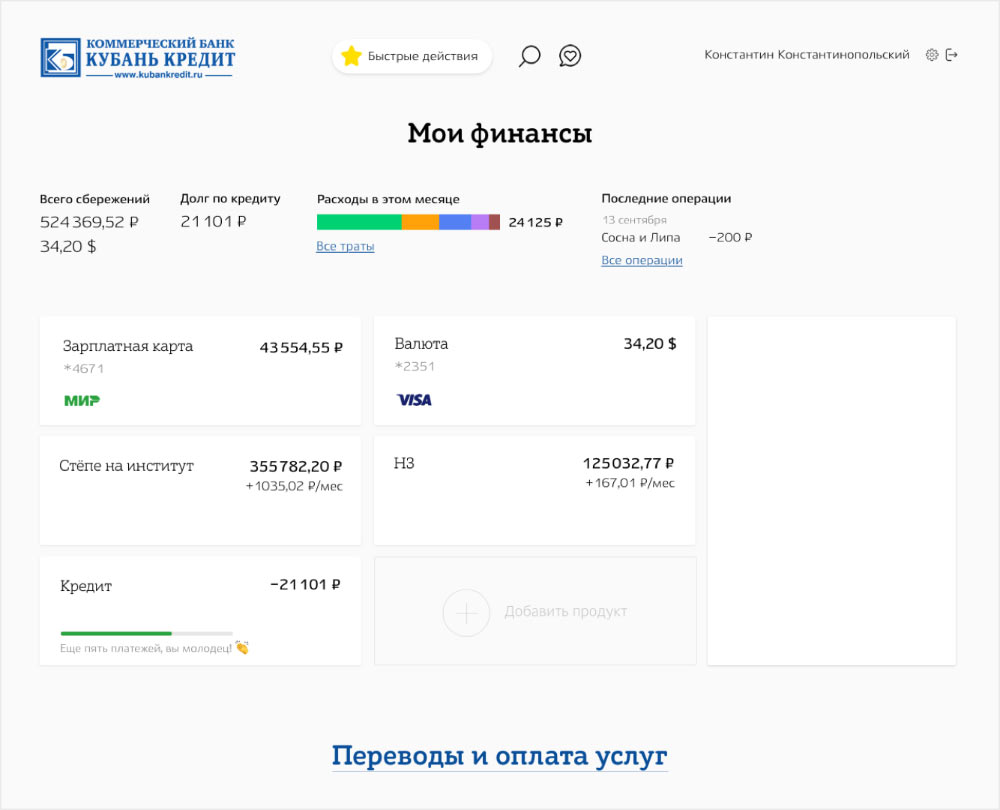The image size is (1000, 810).
Task: Open the chat heart bubble icon
Action: (570, 56)
